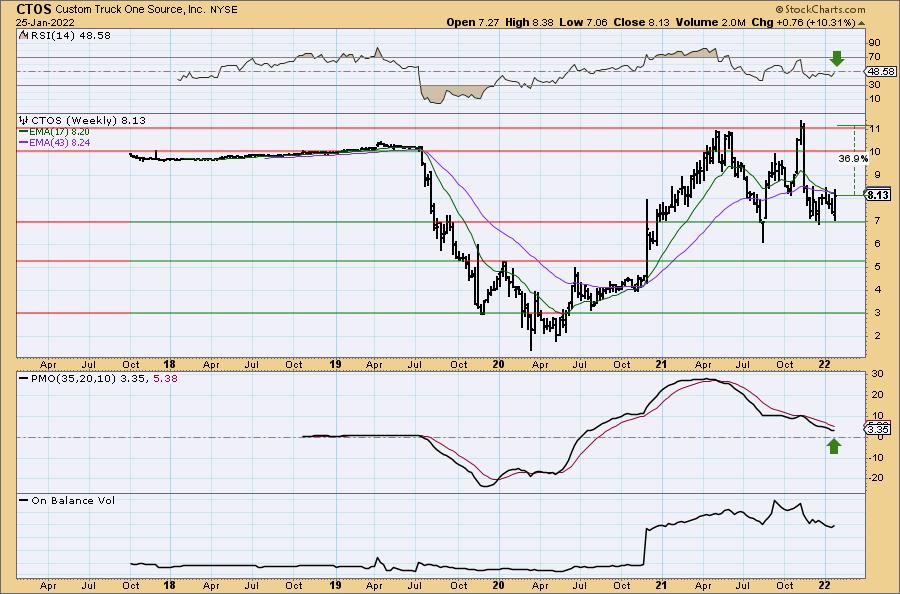
Task: Click the -20 level on the PMO axis
Action: [875, 477]
